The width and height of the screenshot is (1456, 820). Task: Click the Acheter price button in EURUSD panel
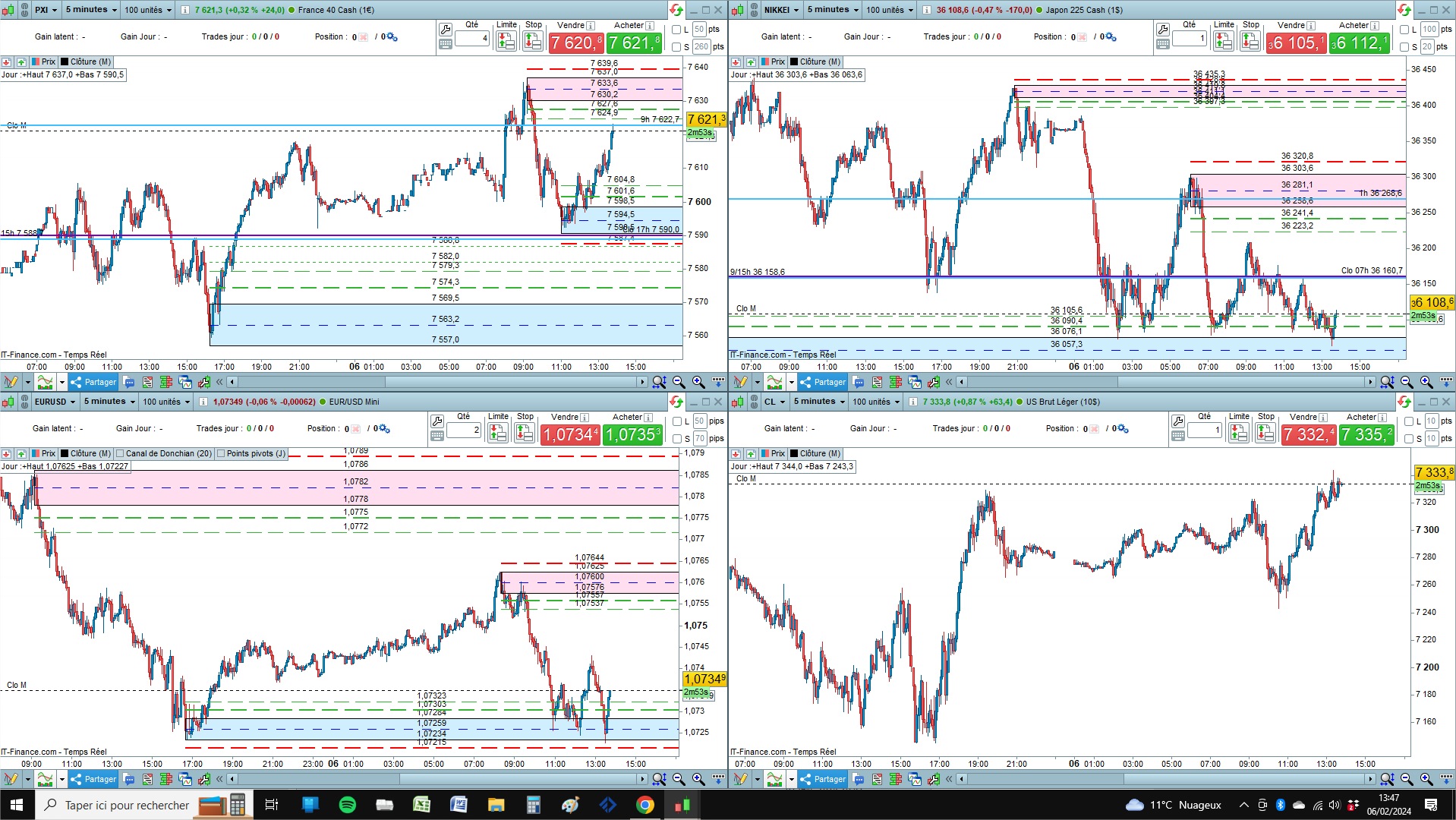pyautogui.click(x=633, y=435)
